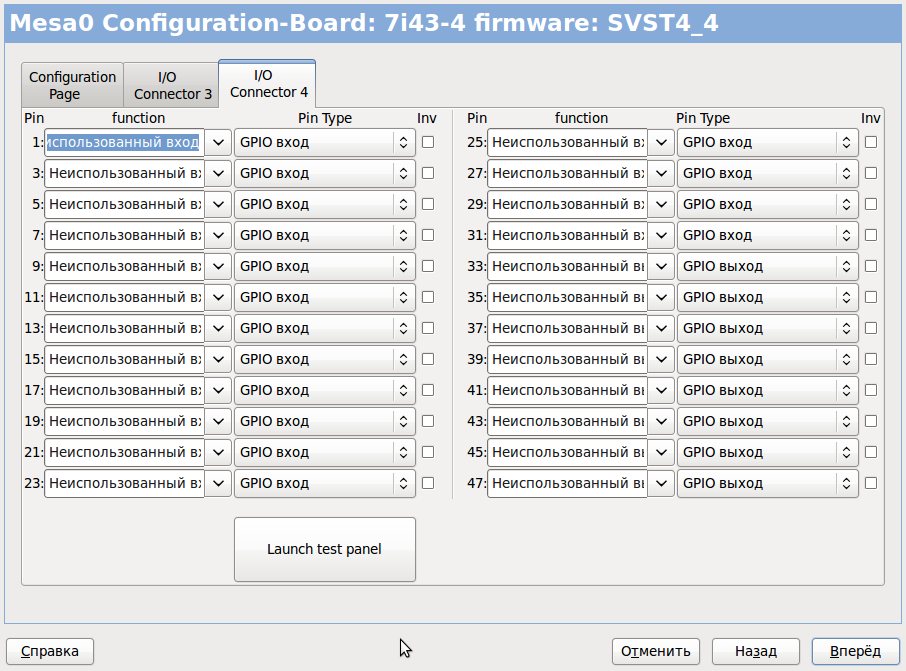Viewport: 906px width, 671px height.
Task: Open Pin Type selector of pin 15
Action: click(325, 359)
